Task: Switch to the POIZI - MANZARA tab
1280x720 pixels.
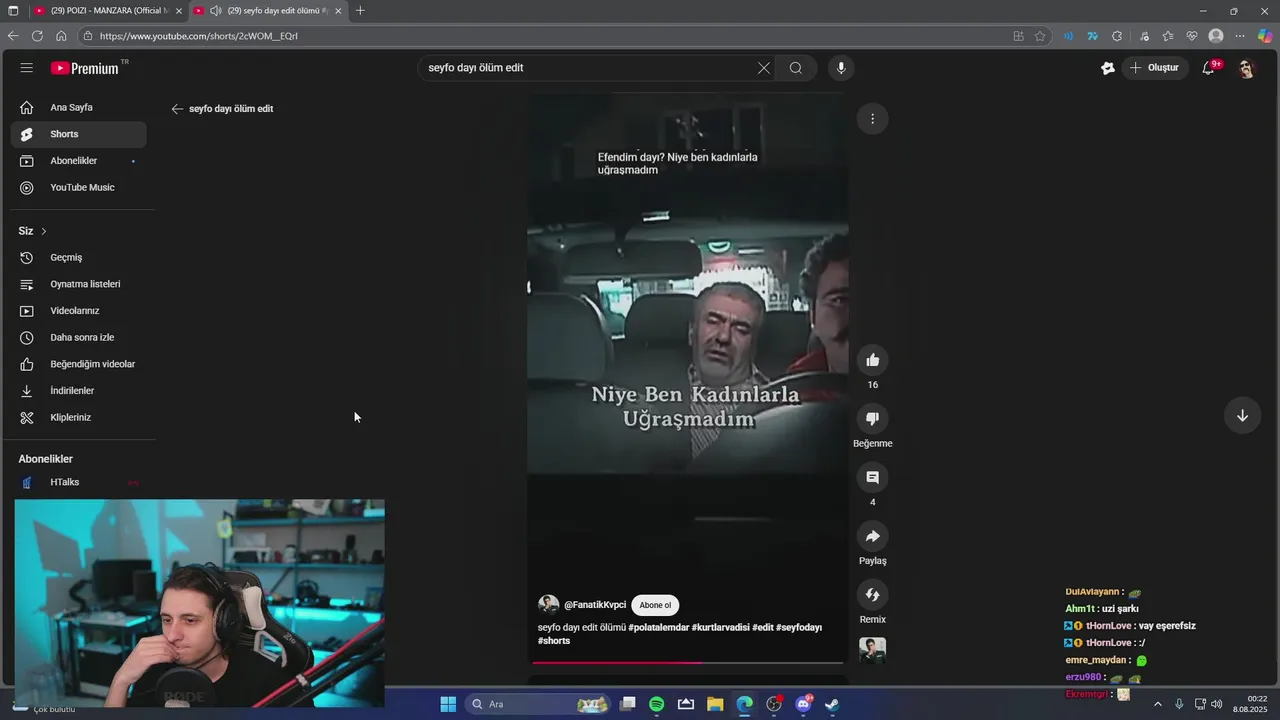Action: click(108, 11)
